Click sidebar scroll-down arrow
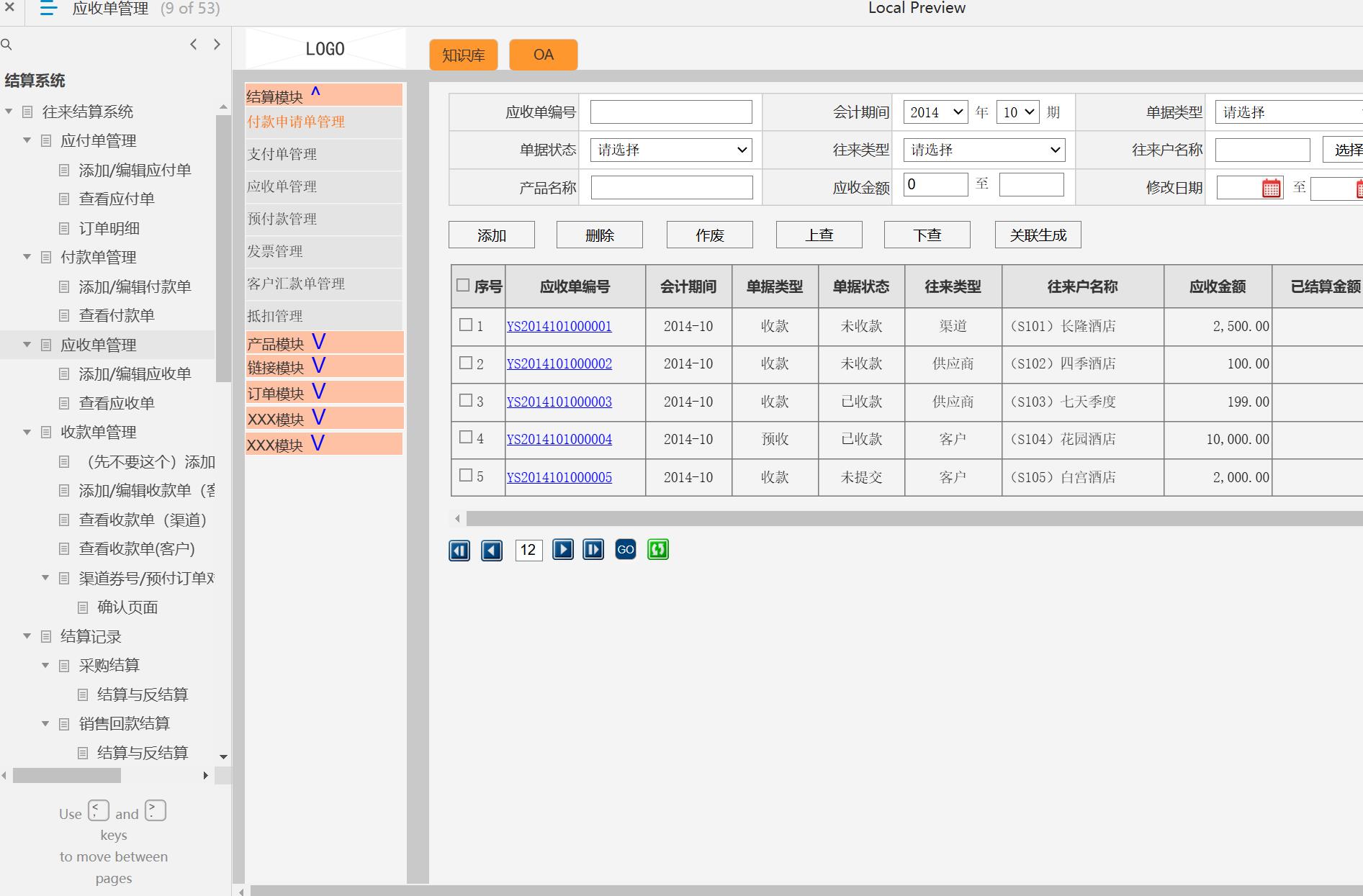 click(223, 757)
